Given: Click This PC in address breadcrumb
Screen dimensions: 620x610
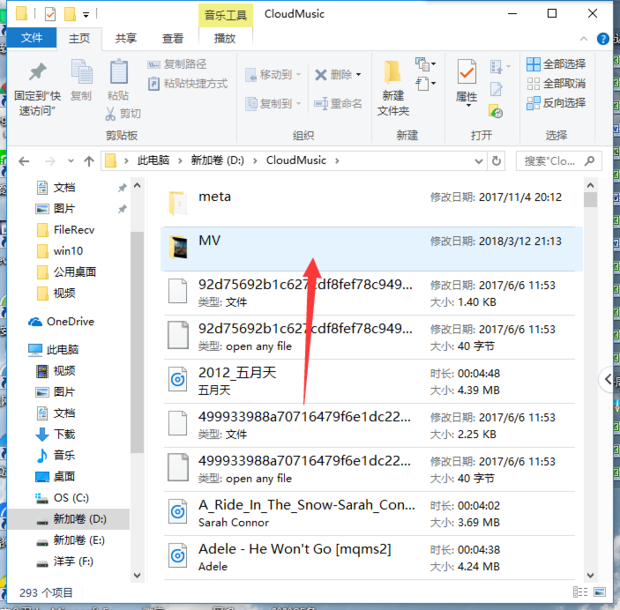Looking at the screenshot, I should 153,161.
